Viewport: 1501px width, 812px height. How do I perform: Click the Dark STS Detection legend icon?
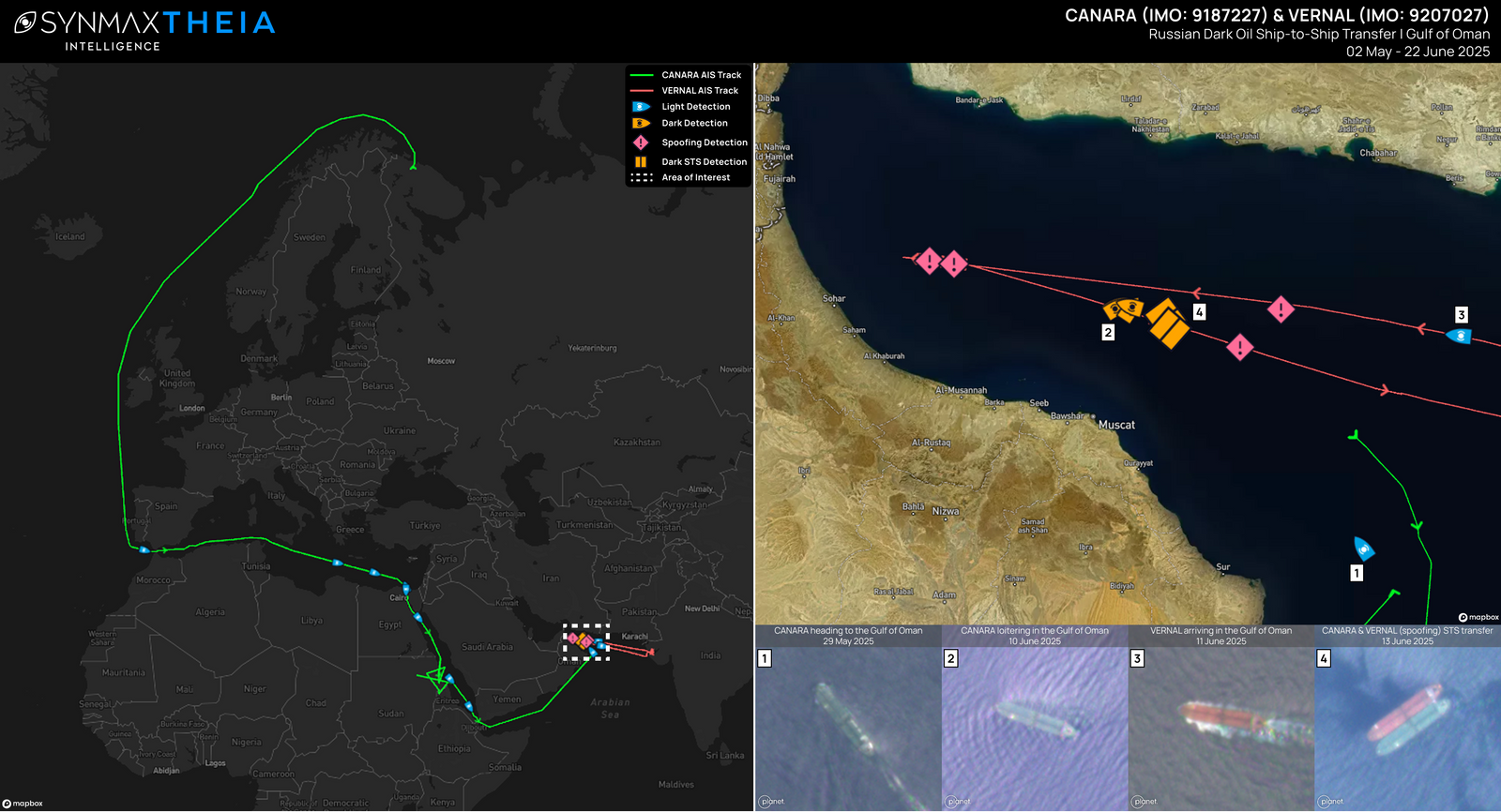point(641,162)
